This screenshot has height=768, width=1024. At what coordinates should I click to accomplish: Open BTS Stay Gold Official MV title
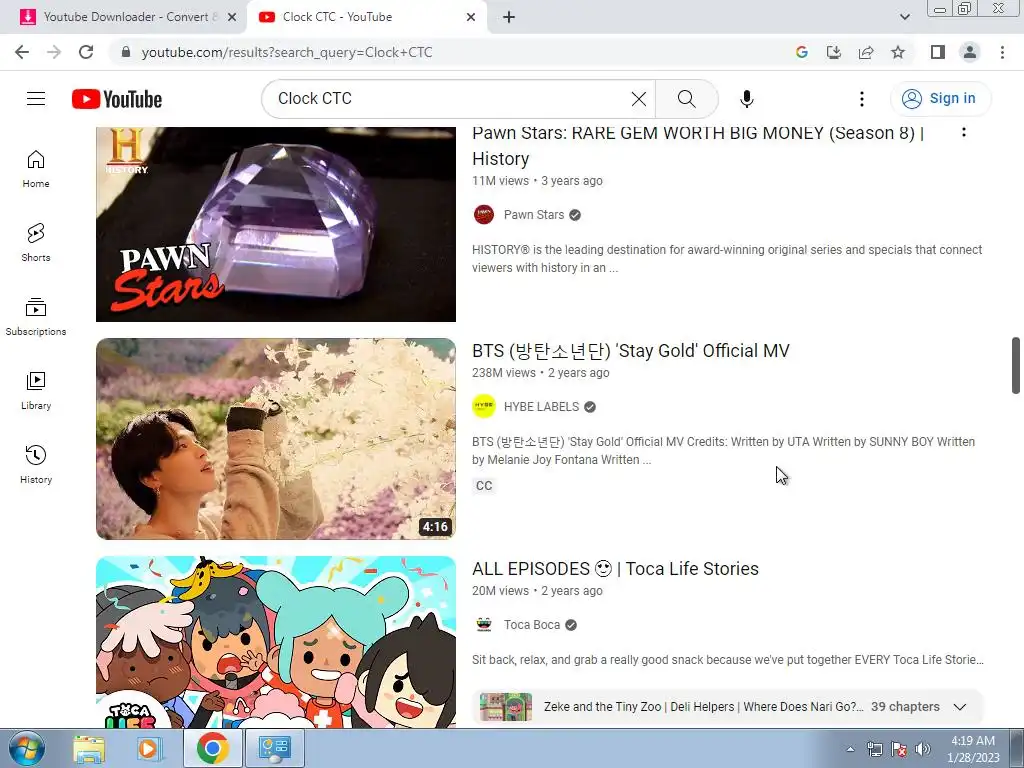pos(631,351)
